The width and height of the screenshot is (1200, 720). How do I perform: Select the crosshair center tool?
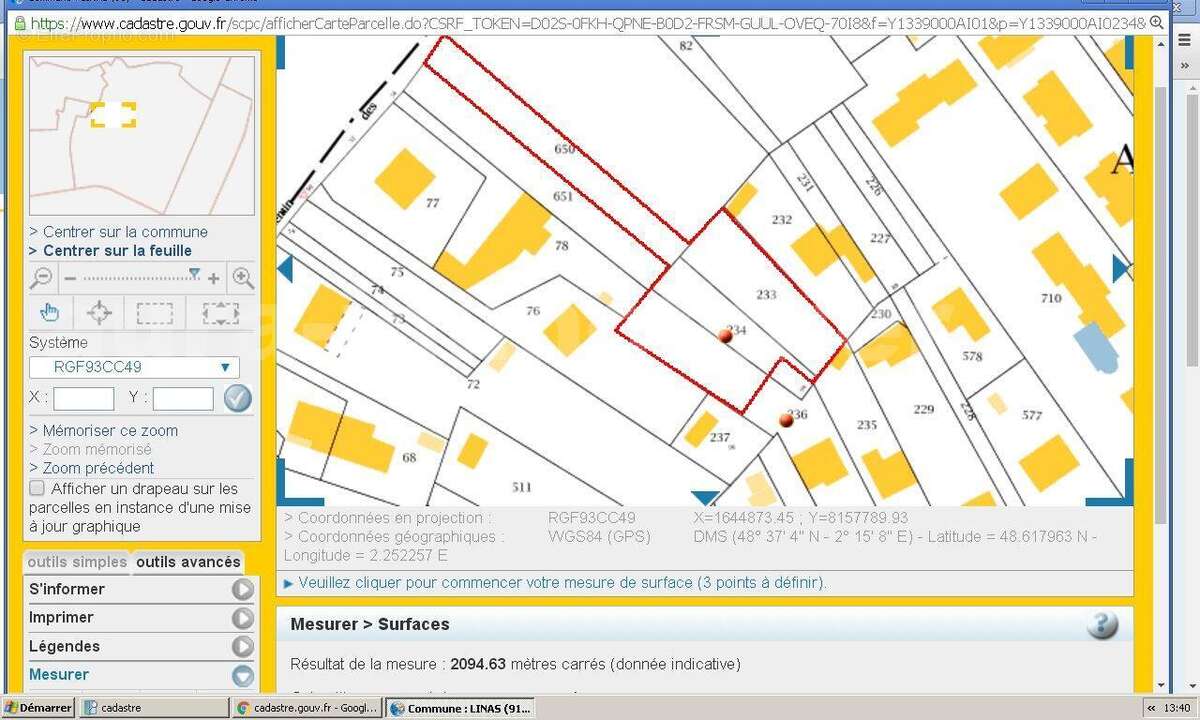point(99,313)
